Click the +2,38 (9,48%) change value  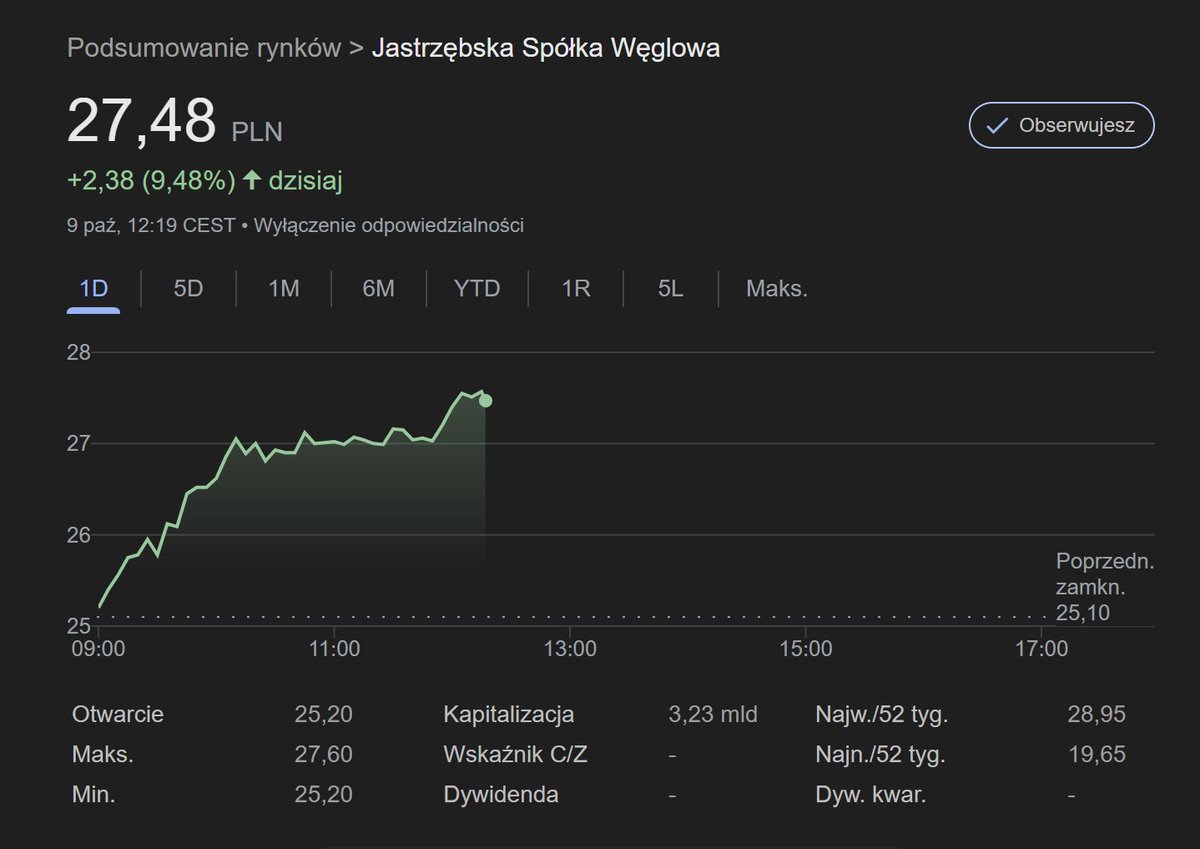151,181
